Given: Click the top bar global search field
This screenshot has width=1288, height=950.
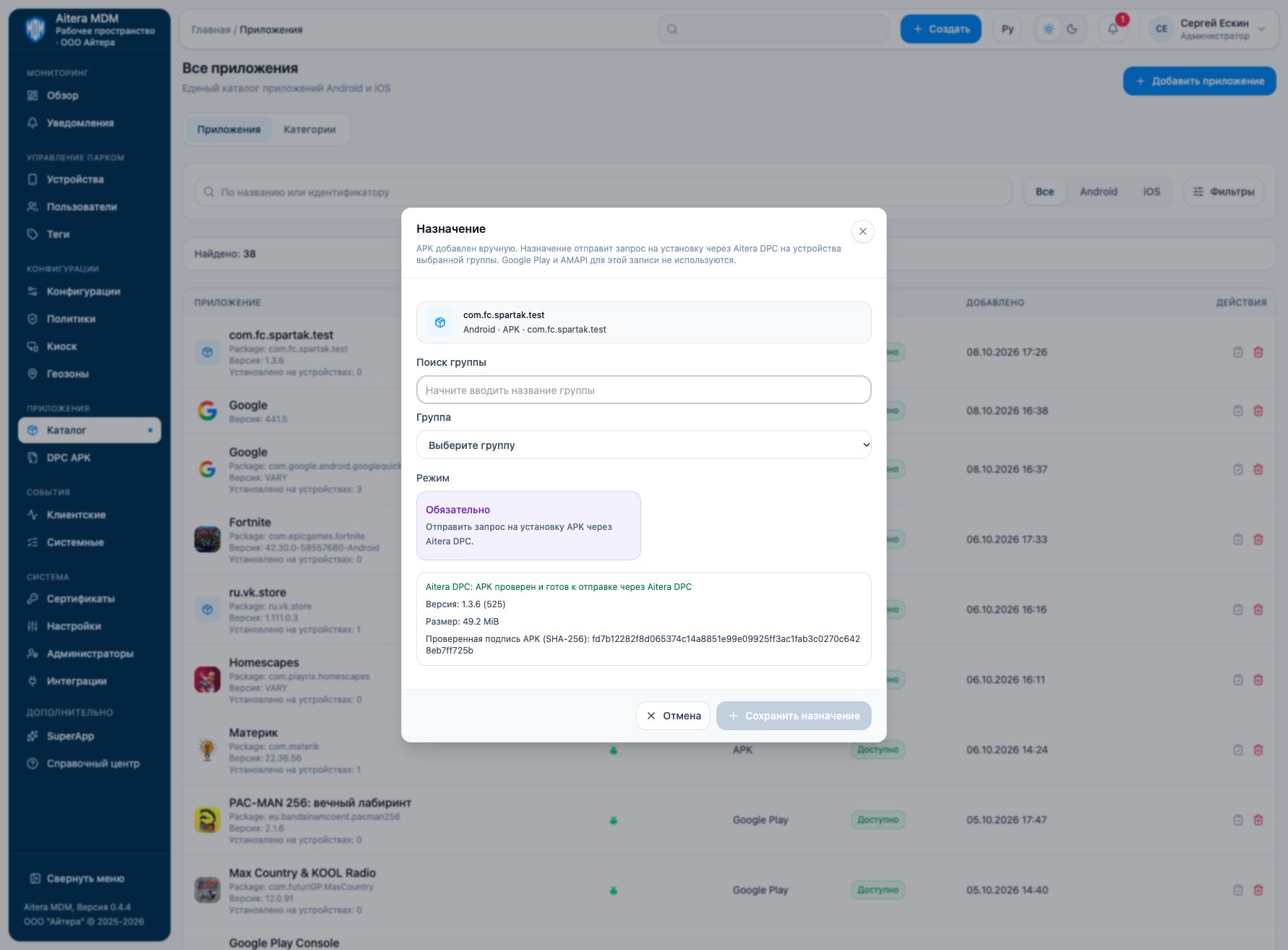Looking at the screenshot, I should 773,29.
